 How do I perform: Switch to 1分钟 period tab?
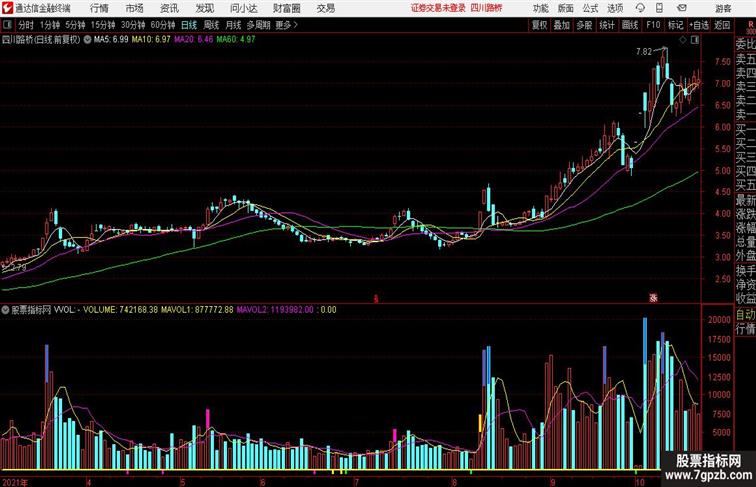click(x=50, y=25)
